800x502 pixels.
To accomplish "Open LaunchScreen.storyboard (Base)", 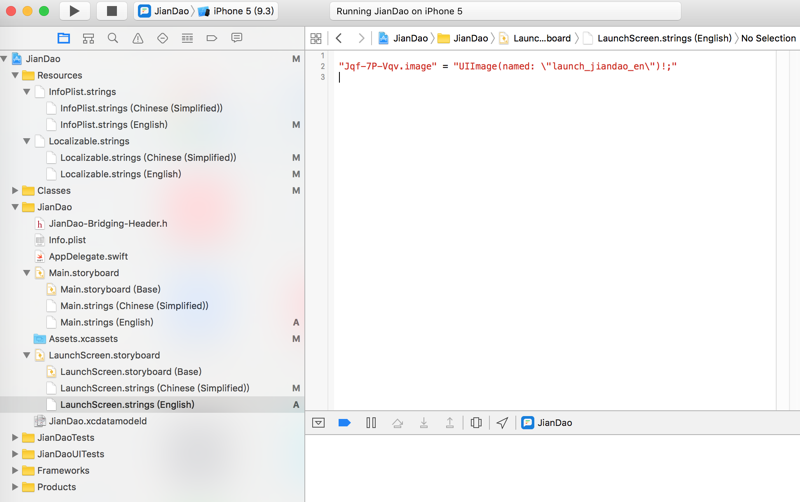I will (x=131, y=372).
